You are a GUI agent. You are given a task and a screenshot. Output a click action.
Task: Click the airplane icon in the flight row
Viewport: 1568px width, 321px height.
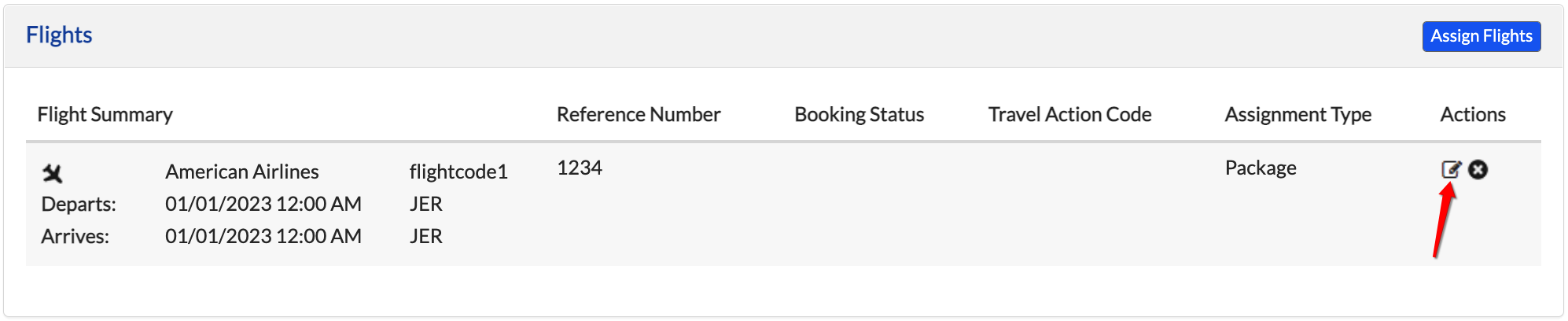53,172
